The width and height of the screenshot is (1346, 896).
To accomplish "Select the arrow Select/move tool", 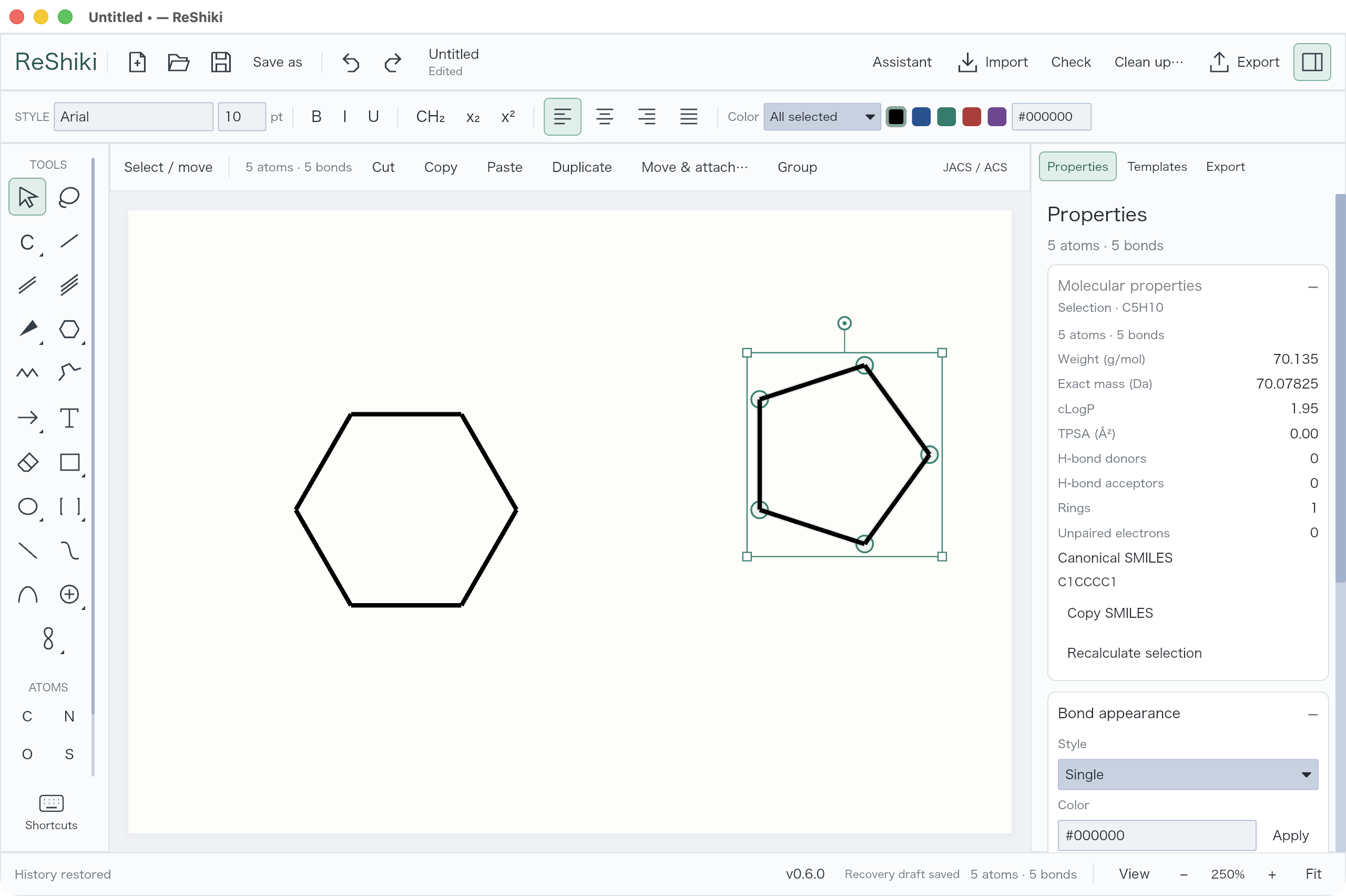I will (27, 197).
